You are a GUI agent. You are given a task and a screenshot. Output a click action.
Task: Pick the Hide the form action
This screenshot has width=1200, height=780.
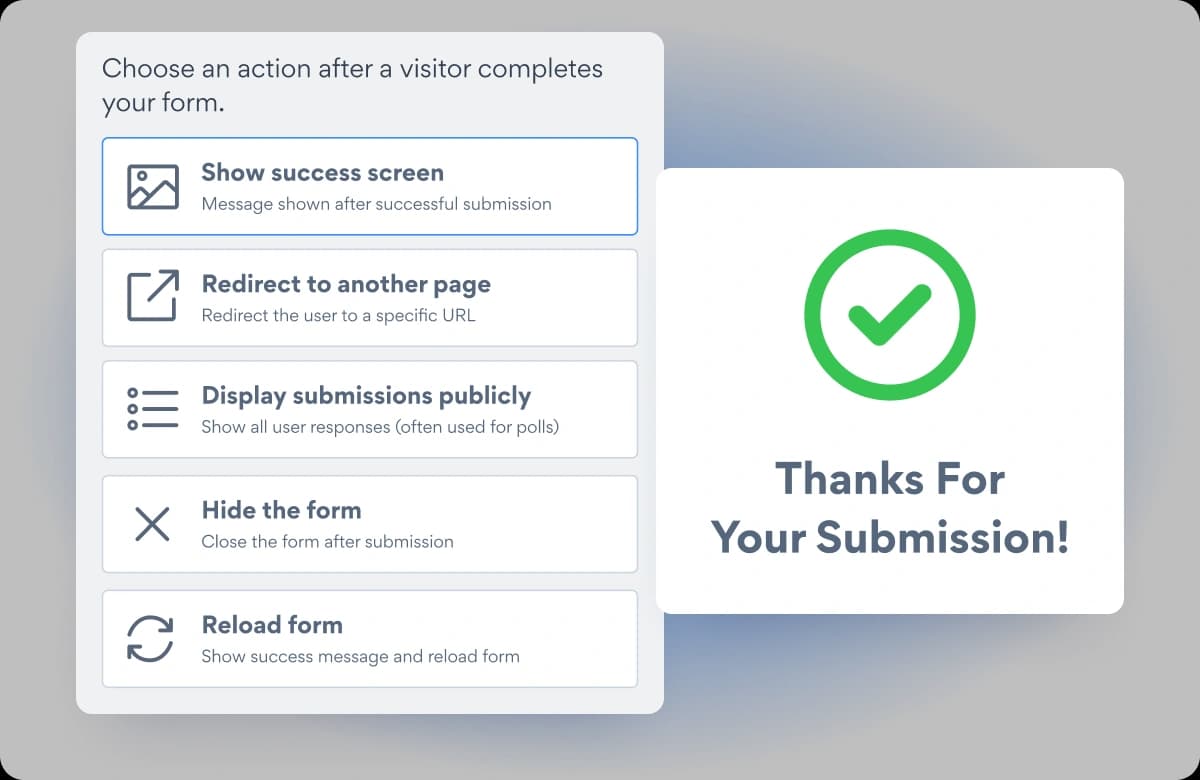click(x=370, y=524)
